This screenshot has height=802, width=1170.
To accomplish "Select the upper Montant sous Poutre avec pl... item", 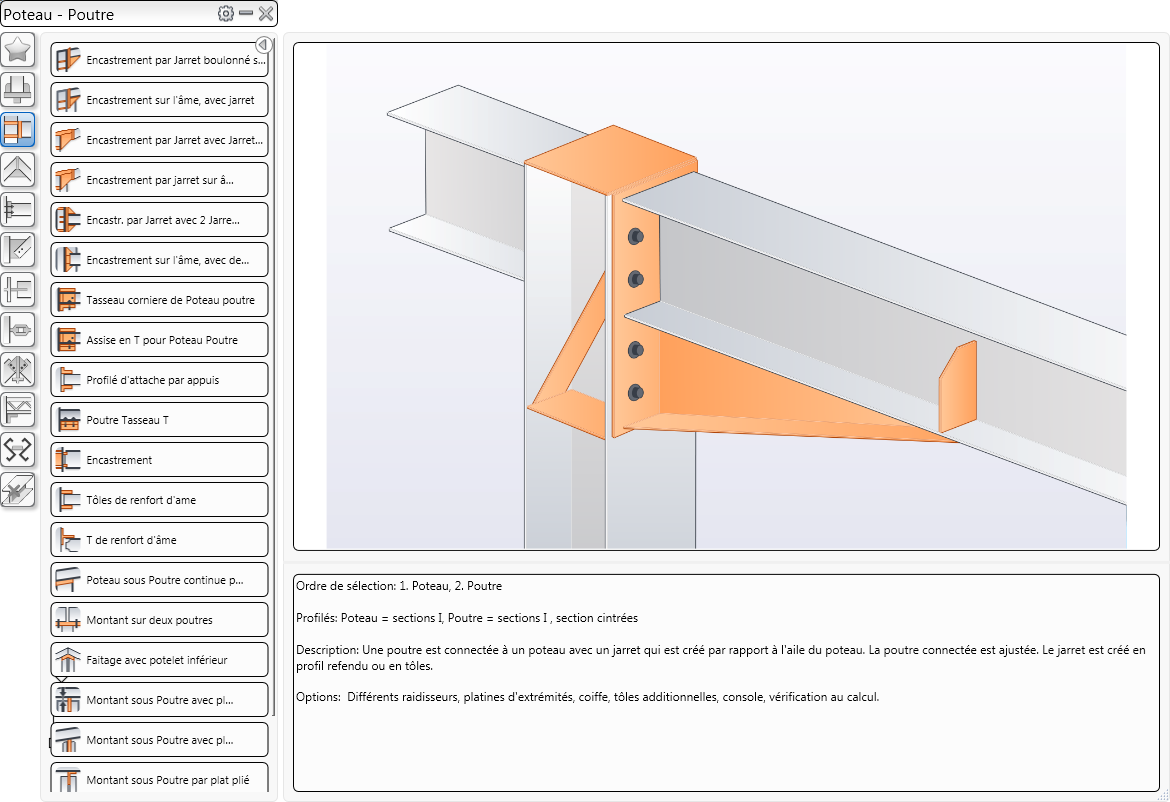I will tap(160, 700).
